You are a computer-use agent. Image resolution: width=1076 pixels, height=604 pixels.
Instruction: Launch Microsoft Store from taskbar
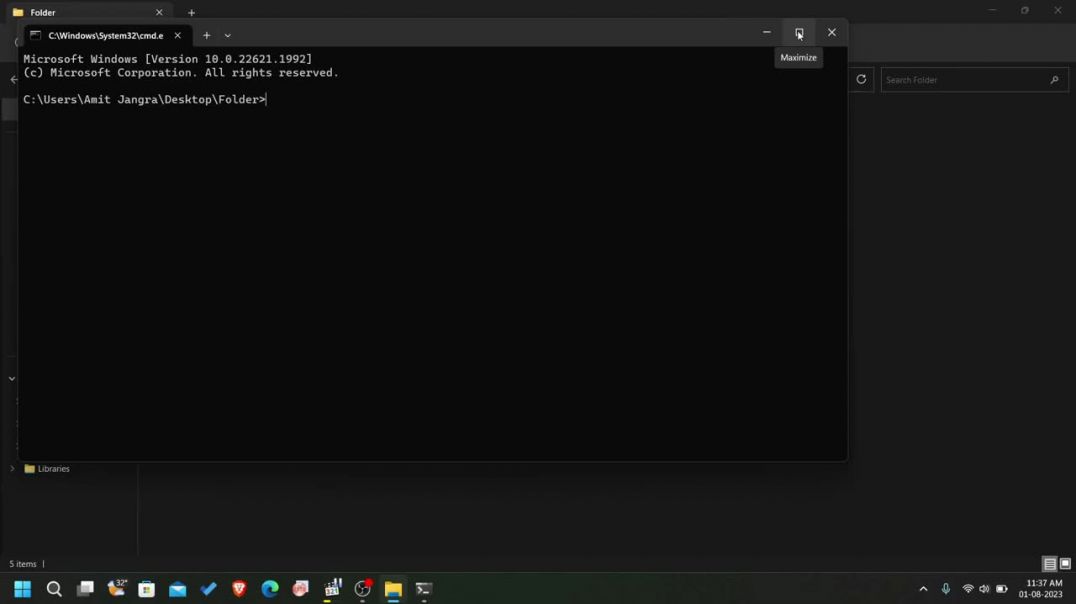point(146,589)
